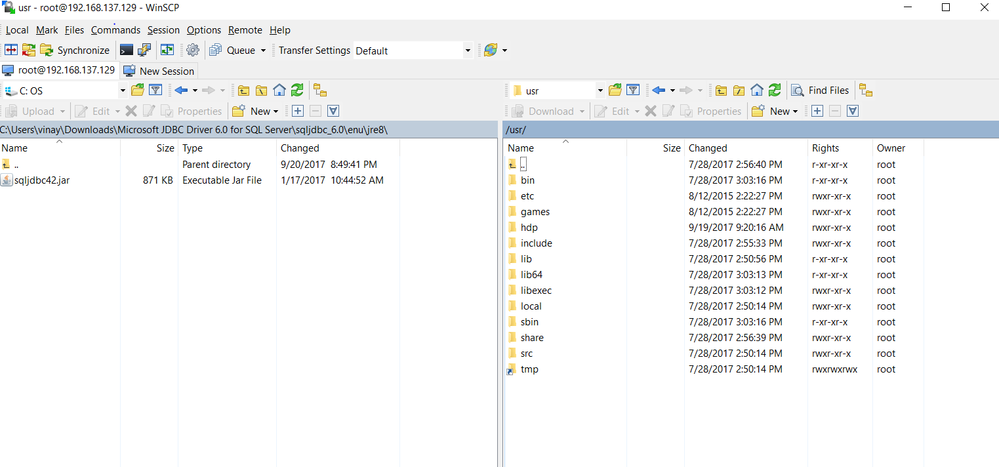The image size is (999, 467).
Task: Sort local panel by Size column
Action: click(150, 148)
